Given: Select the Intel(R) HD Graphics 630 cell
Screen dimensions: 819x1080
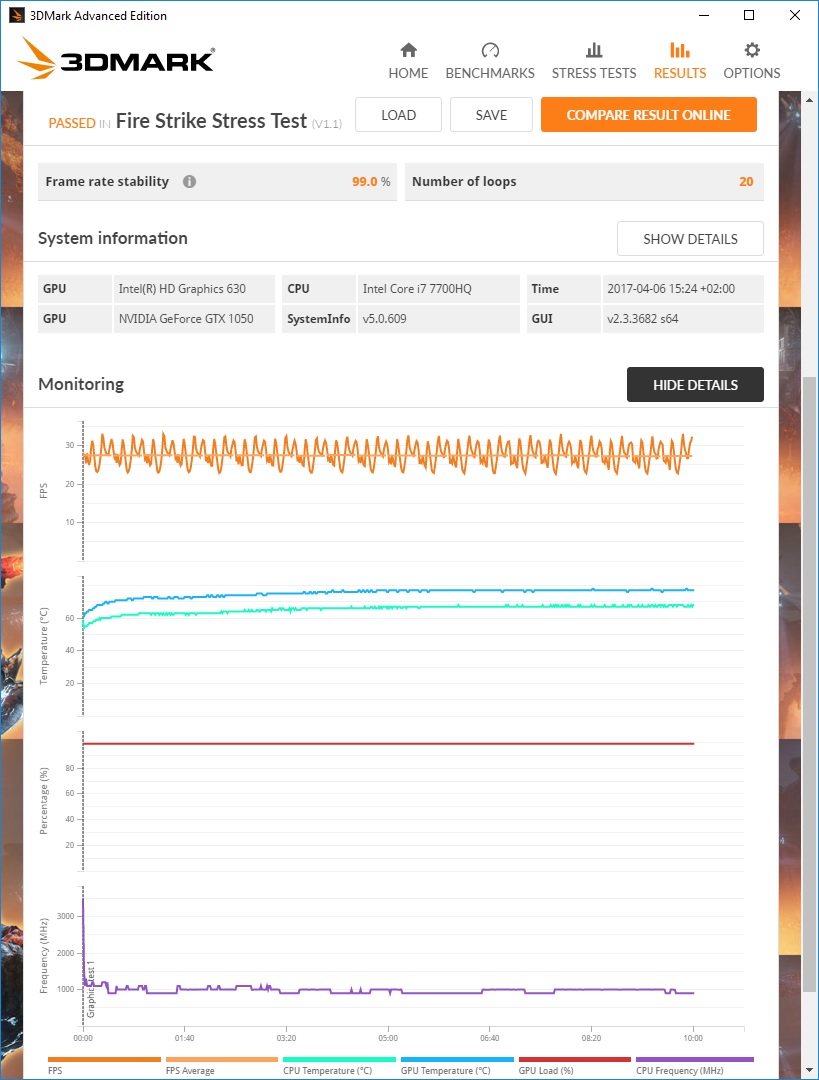Looking at the screenshot, I should (194, 289).
